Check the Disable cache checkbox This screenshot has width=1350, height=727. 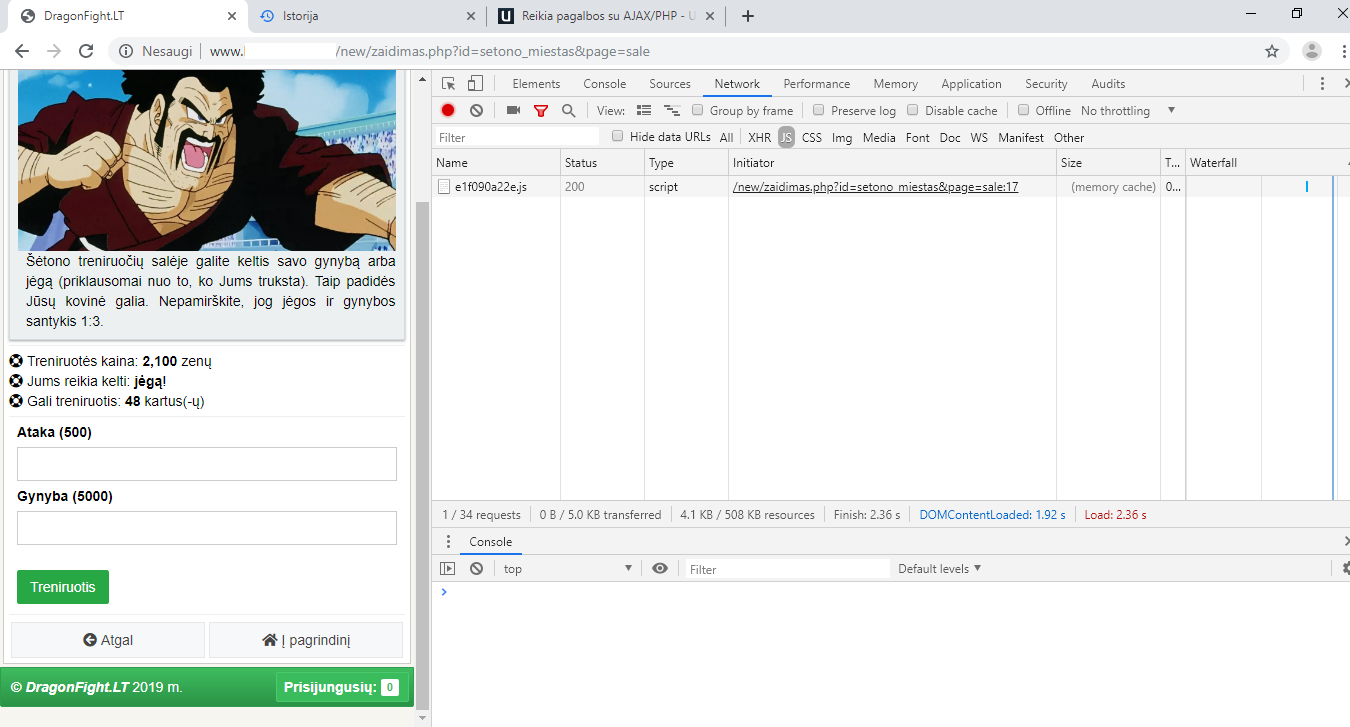(912, 110)
